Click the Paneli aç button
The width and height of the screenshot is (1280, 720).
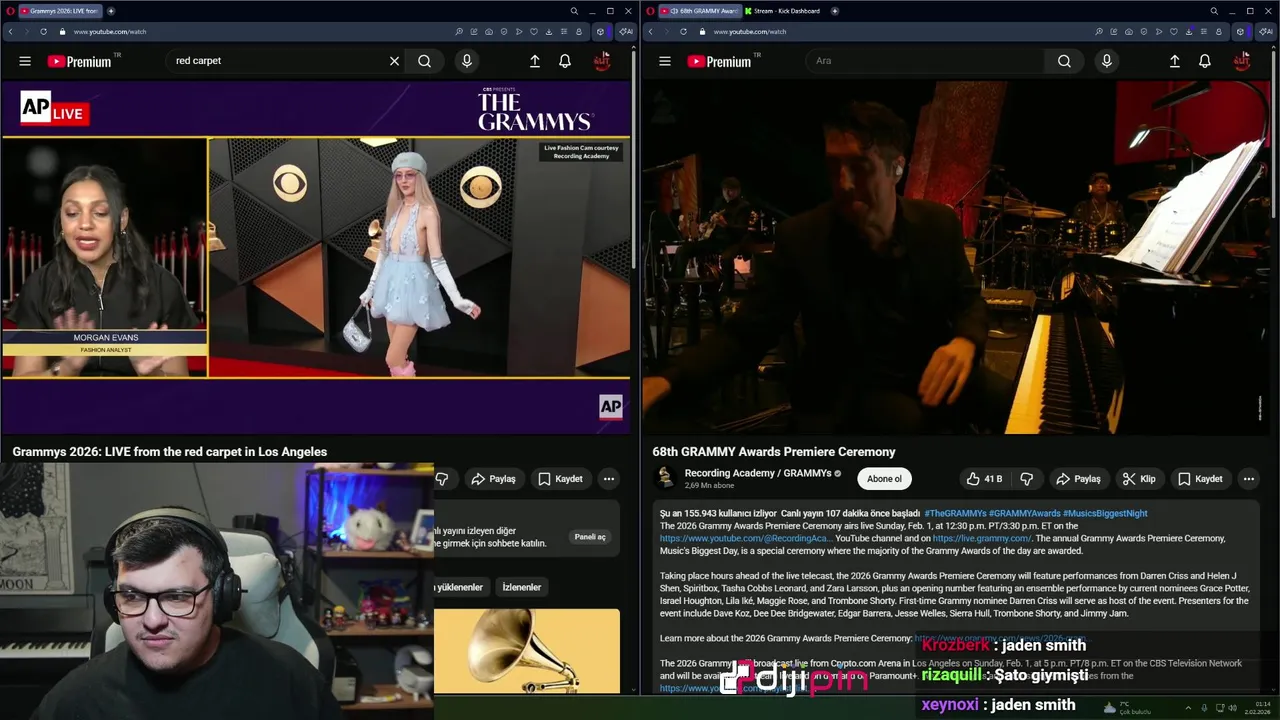(590, 537)
